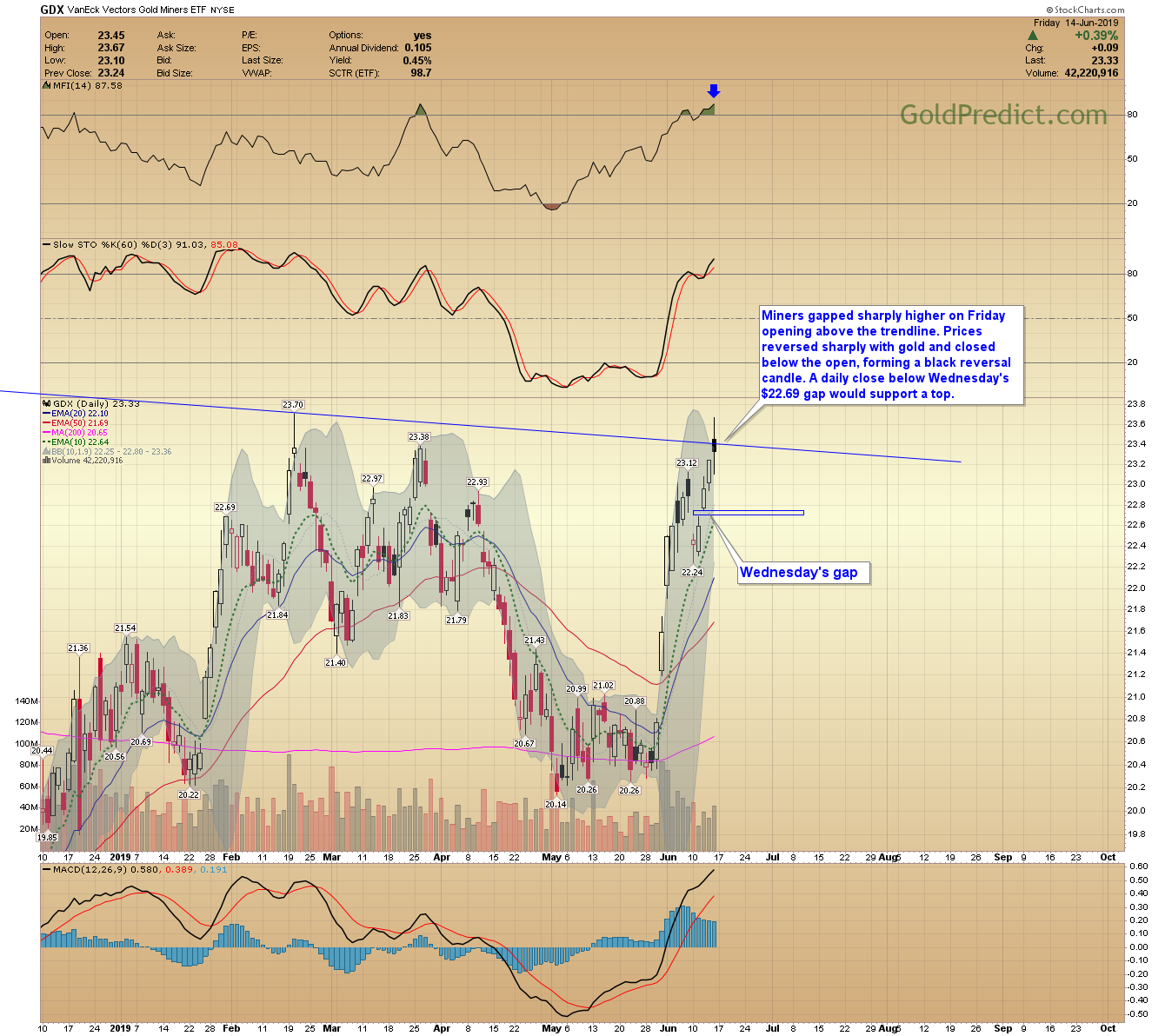Click the 22.93 price label
Viewport: 1165px width, 1036px height.
tap(477, 482)
